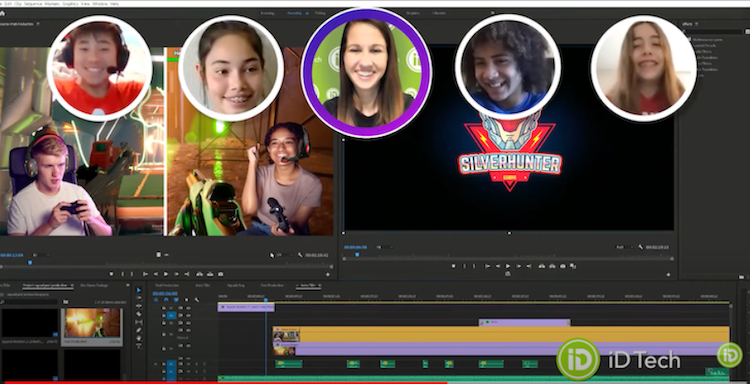Image resolution: width=750 pixels, height=384 pixels.
Task: Switch to Editing workspace tab
Action: point(320,13)
